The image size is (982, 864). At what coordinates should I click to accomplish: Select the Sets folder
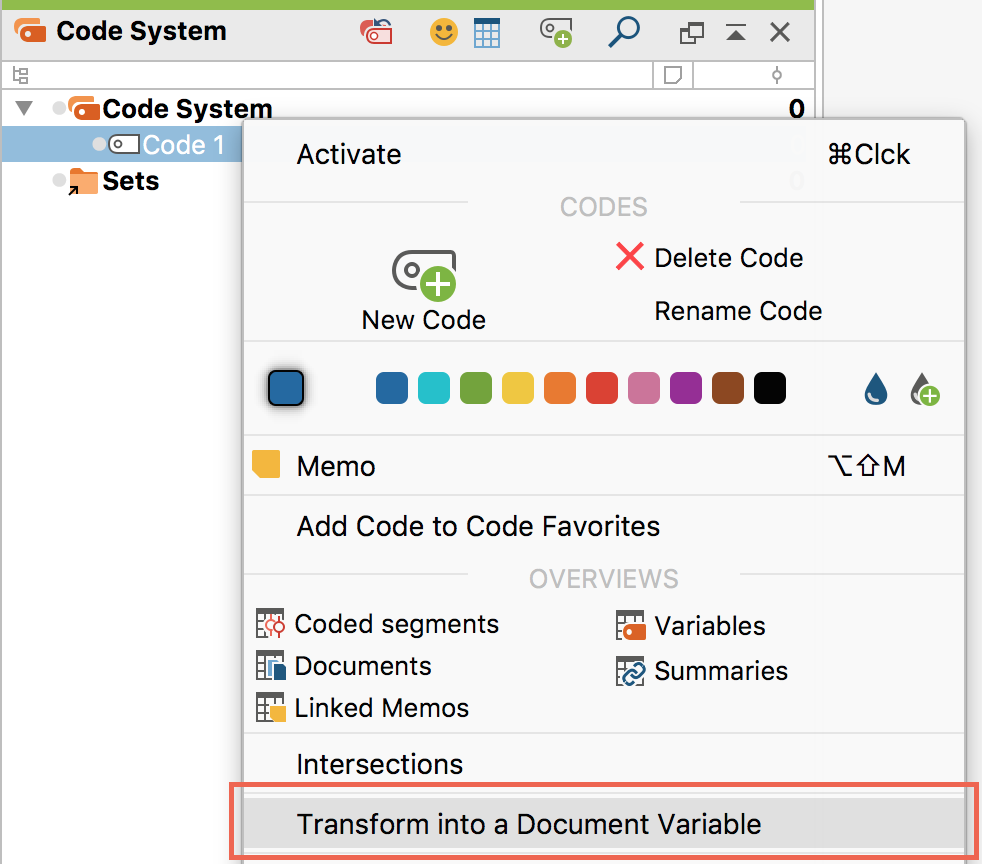tap(131, 181)
